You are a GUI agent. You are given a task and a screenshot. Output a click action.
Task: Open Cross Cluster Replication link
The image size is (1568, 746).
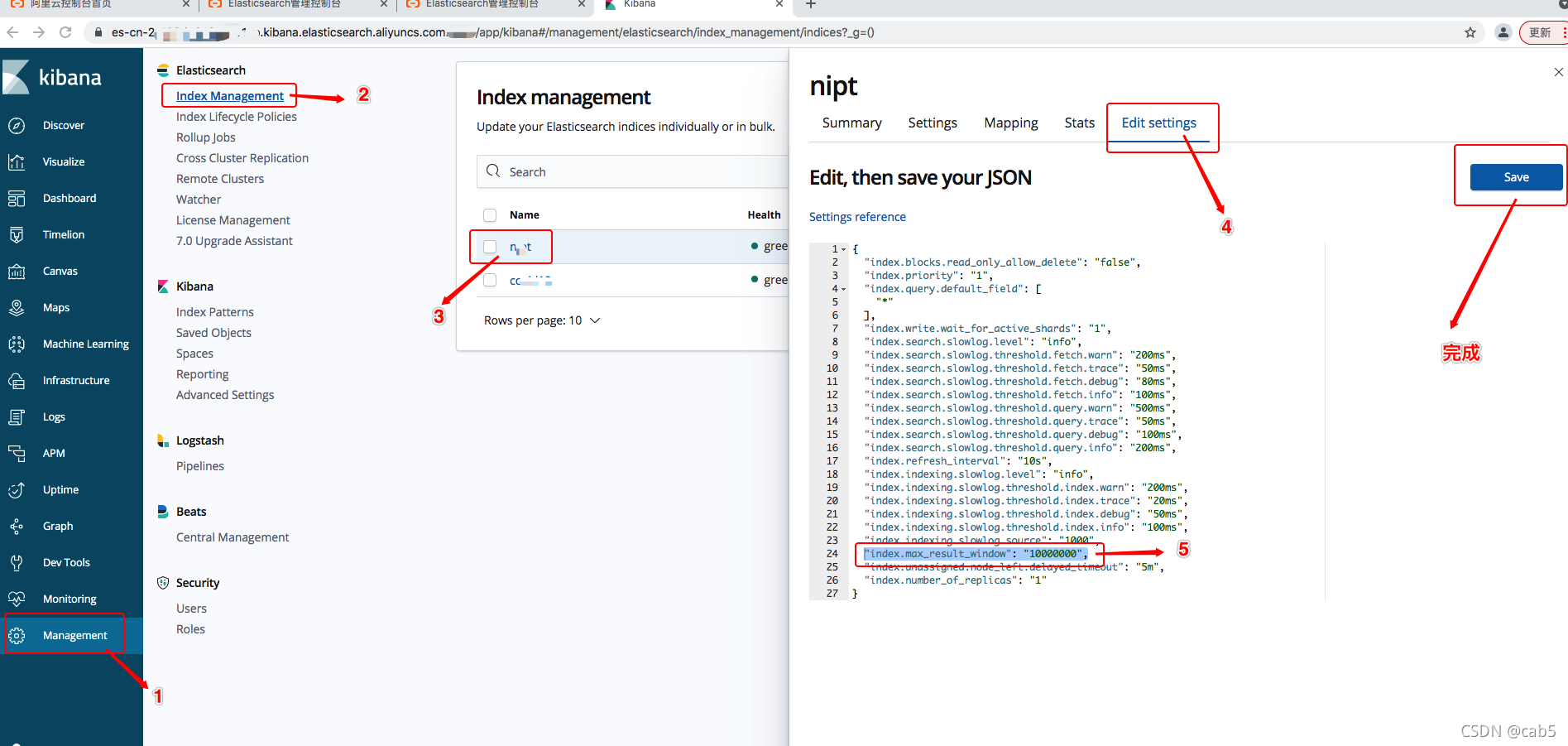pyautogui.click(x=242, y=158)
